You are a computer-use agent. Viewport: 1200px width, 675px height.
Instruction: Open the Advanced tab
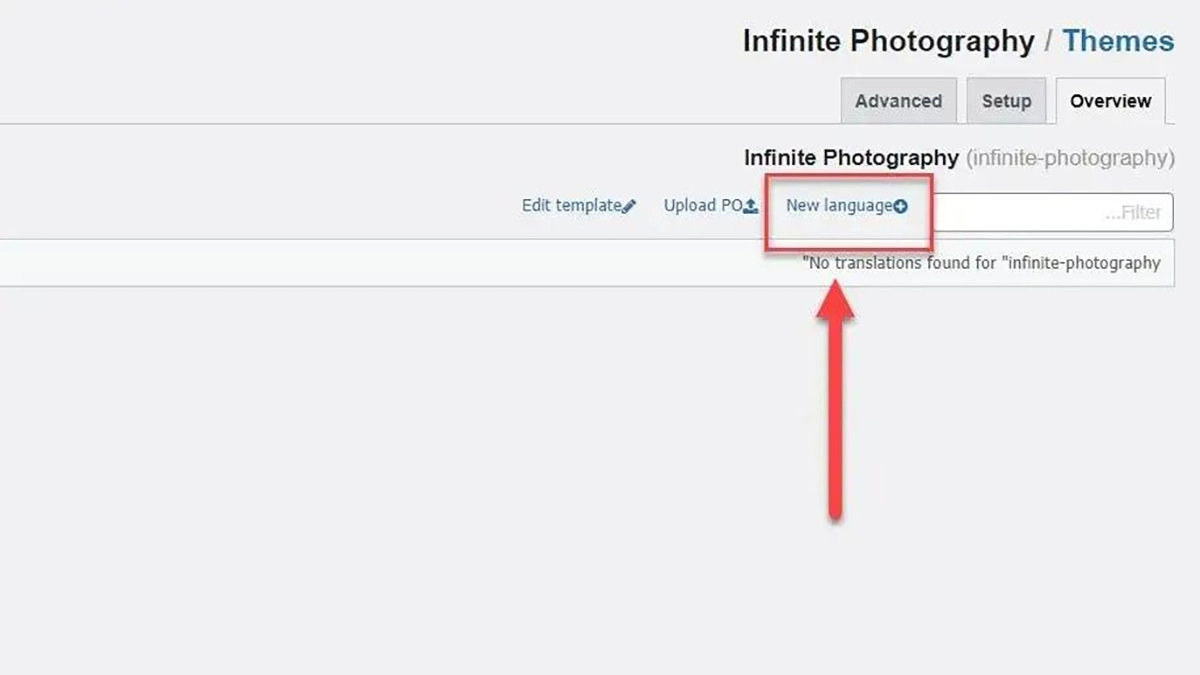coord(898,101)
